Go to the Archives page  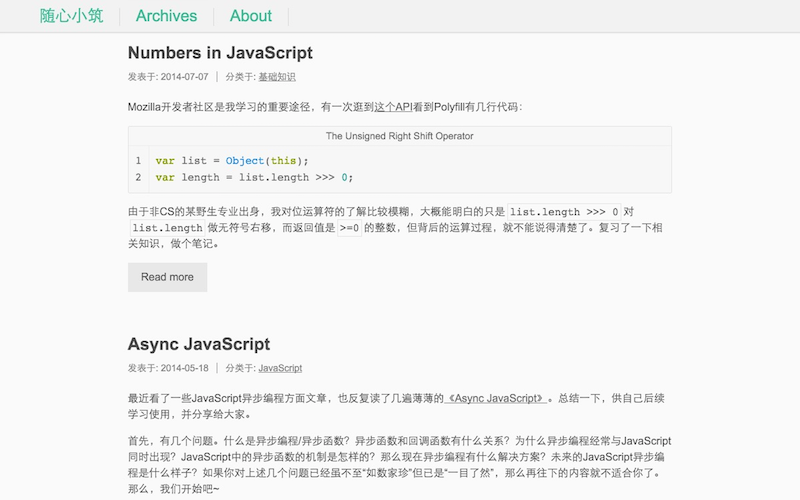(x=166, y=16)
